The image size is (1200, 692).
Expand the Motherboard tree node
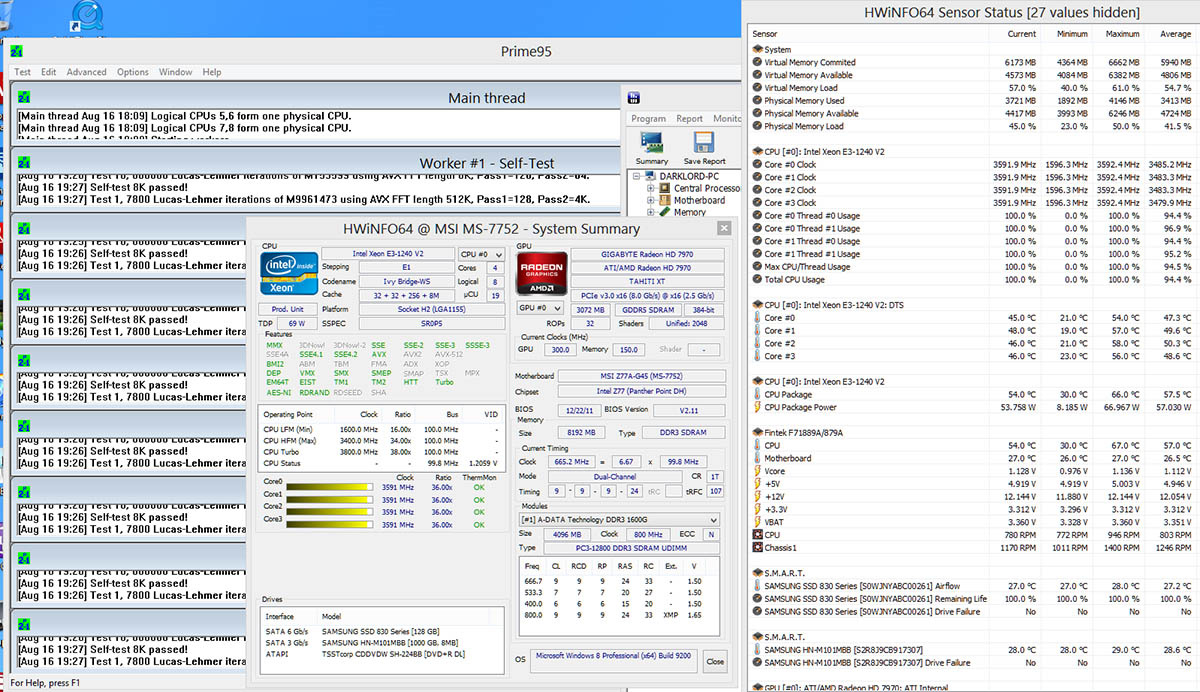[x=650, y=200]
